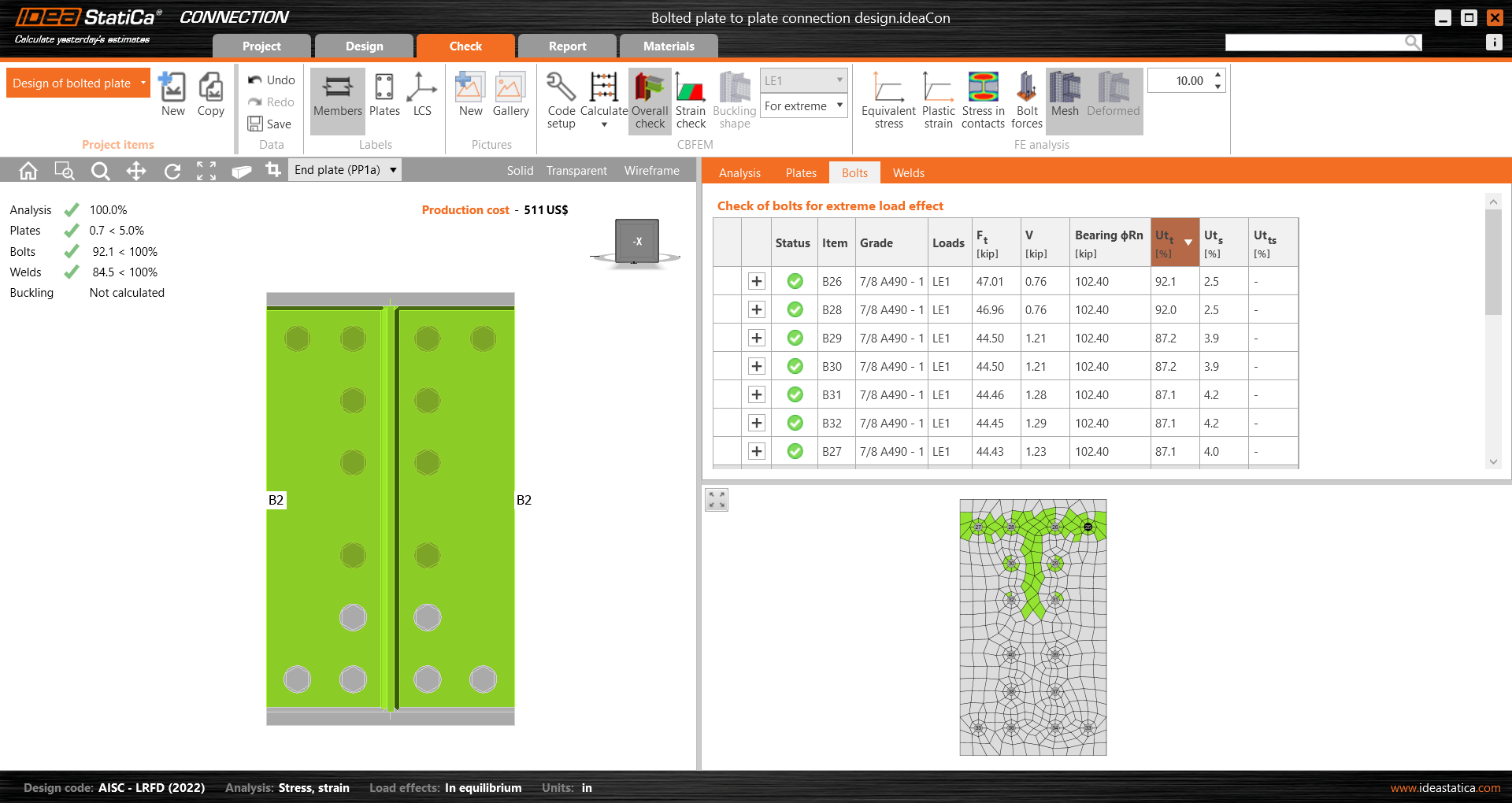1512x803 pixels.
Task: Open the 'For extreme' load selector
Action: (x=803, y=105)
